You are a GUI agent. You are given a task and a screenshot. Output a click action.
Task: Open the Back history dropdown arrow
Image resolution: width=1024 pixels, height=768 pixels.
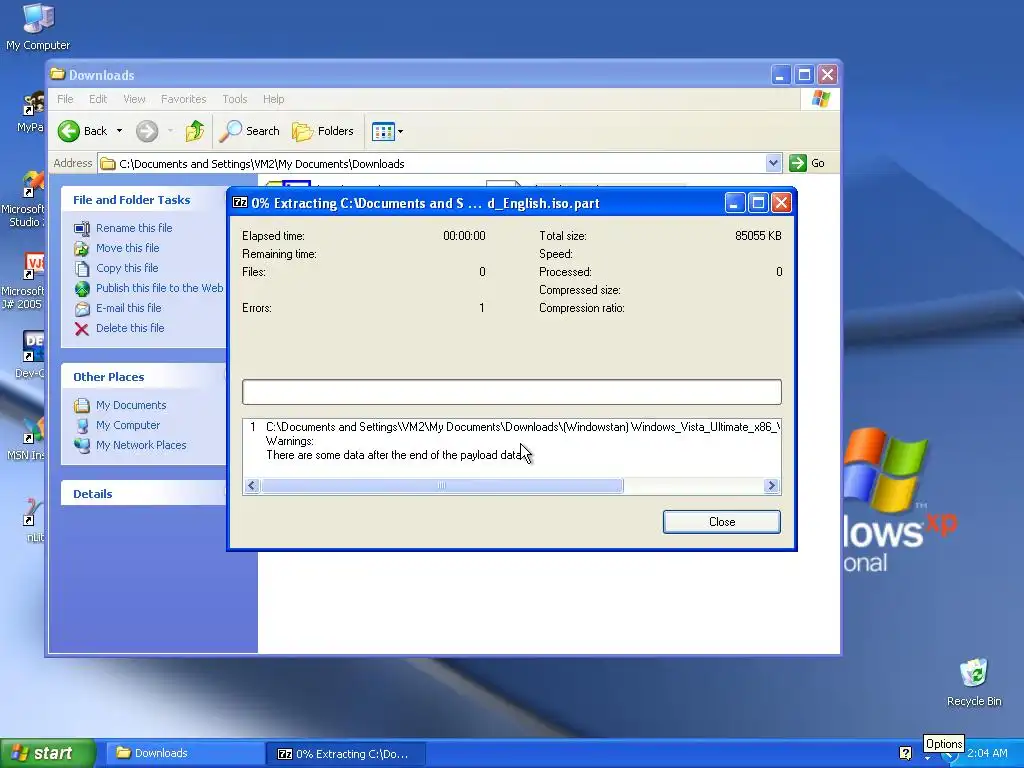pos(119,131)
